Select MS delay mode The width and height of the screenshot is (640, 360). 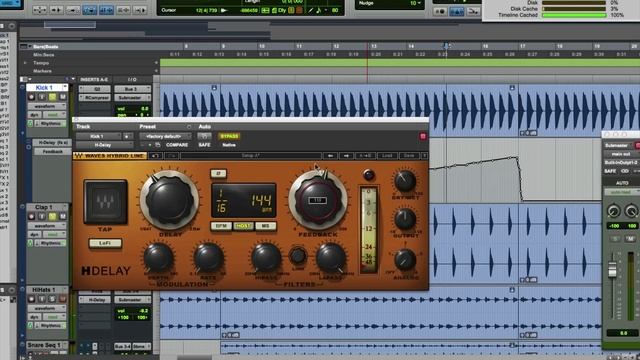coord(265,226)
